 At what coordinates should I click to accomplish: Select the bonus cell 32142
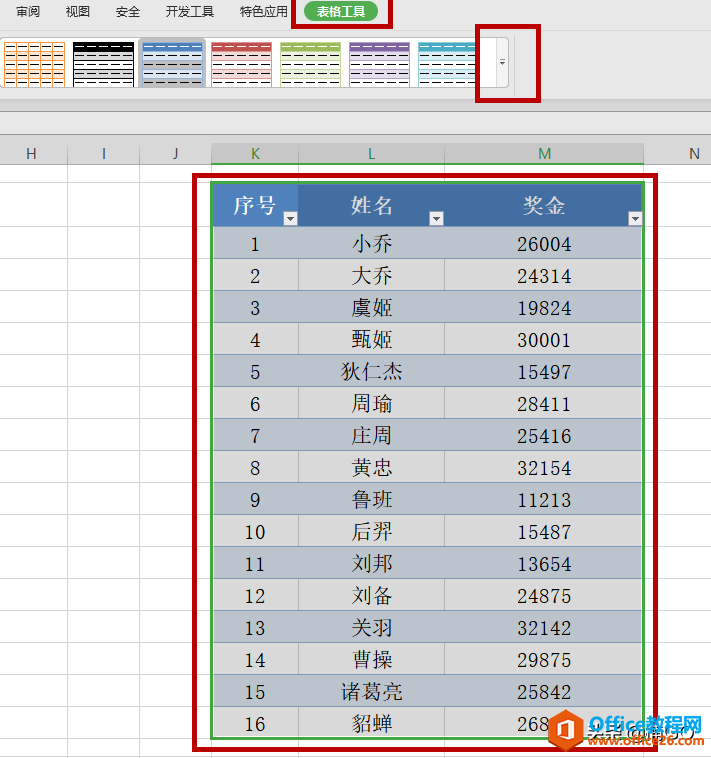point(544,627)
